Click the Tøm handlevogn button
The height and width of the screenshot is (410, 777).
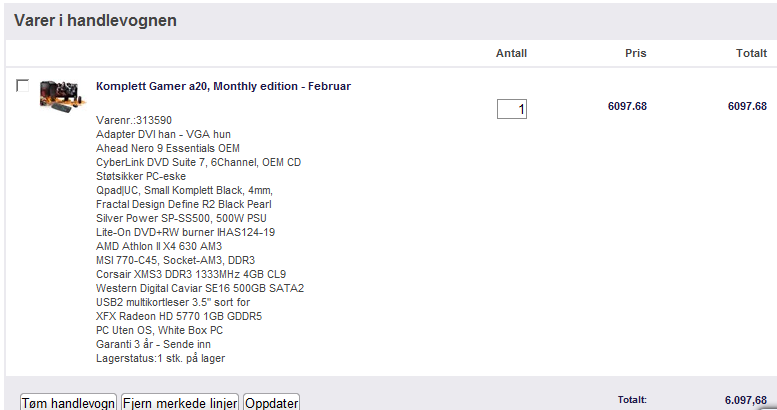[x=68, y=402]
